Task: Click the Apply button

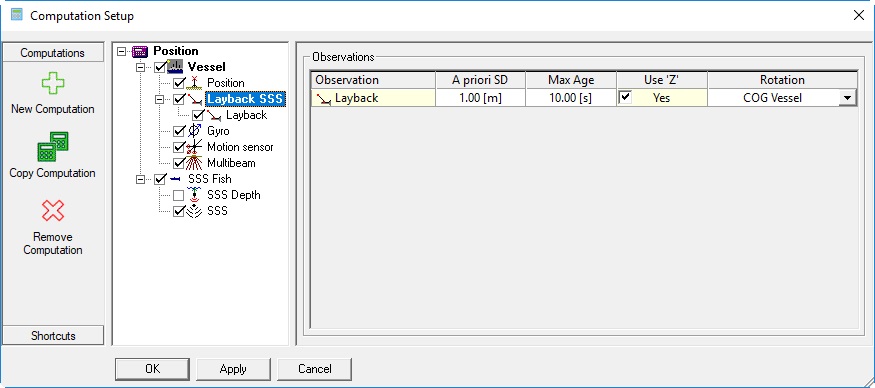Action: pyautogui.click(x=233, y=369)
